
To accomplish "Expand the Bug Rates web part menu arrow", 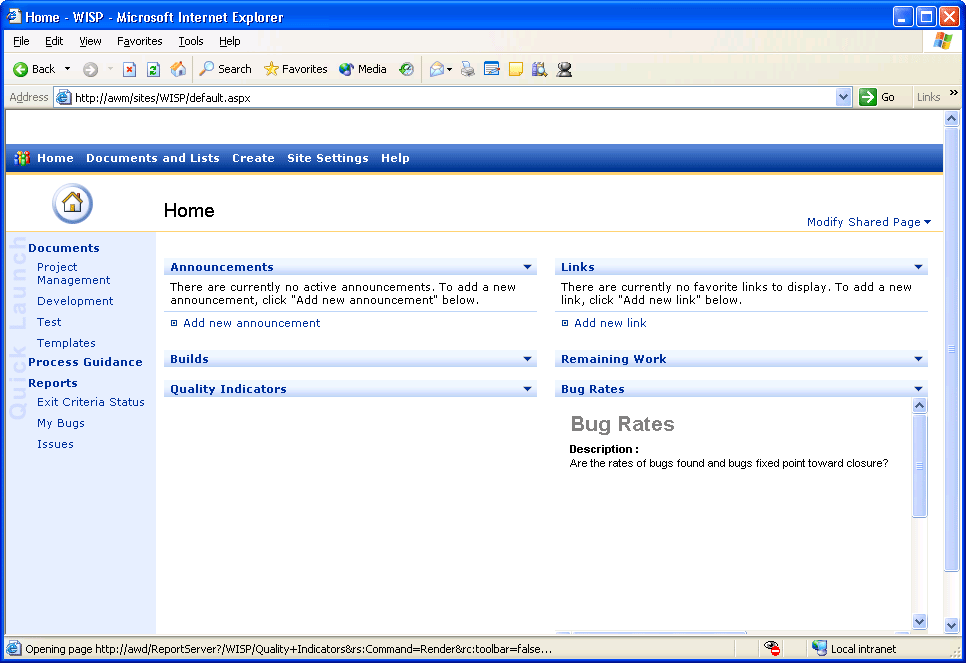I will [918, 389].
